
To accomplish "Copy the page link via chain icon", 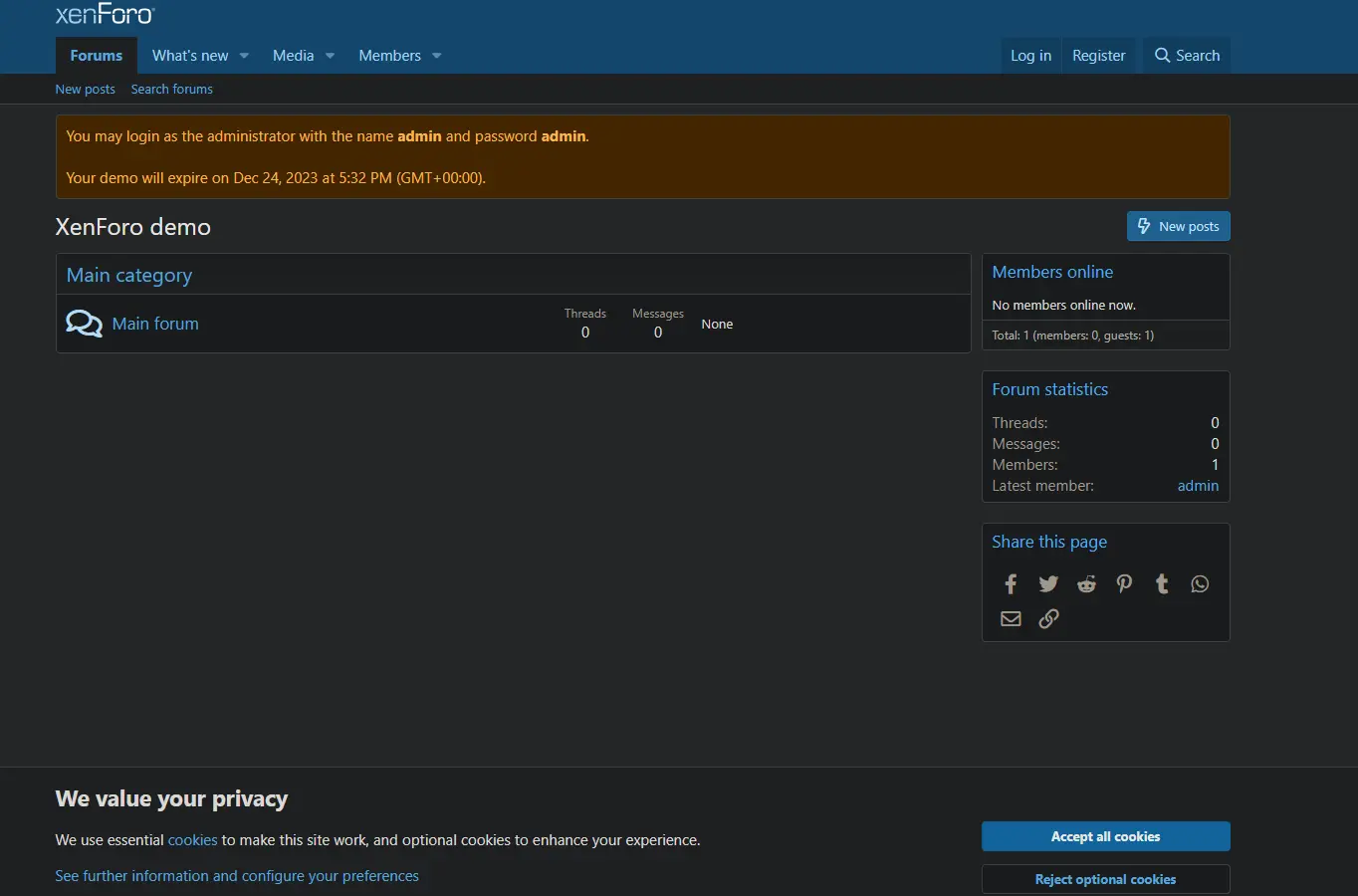I will (1048, 619).
